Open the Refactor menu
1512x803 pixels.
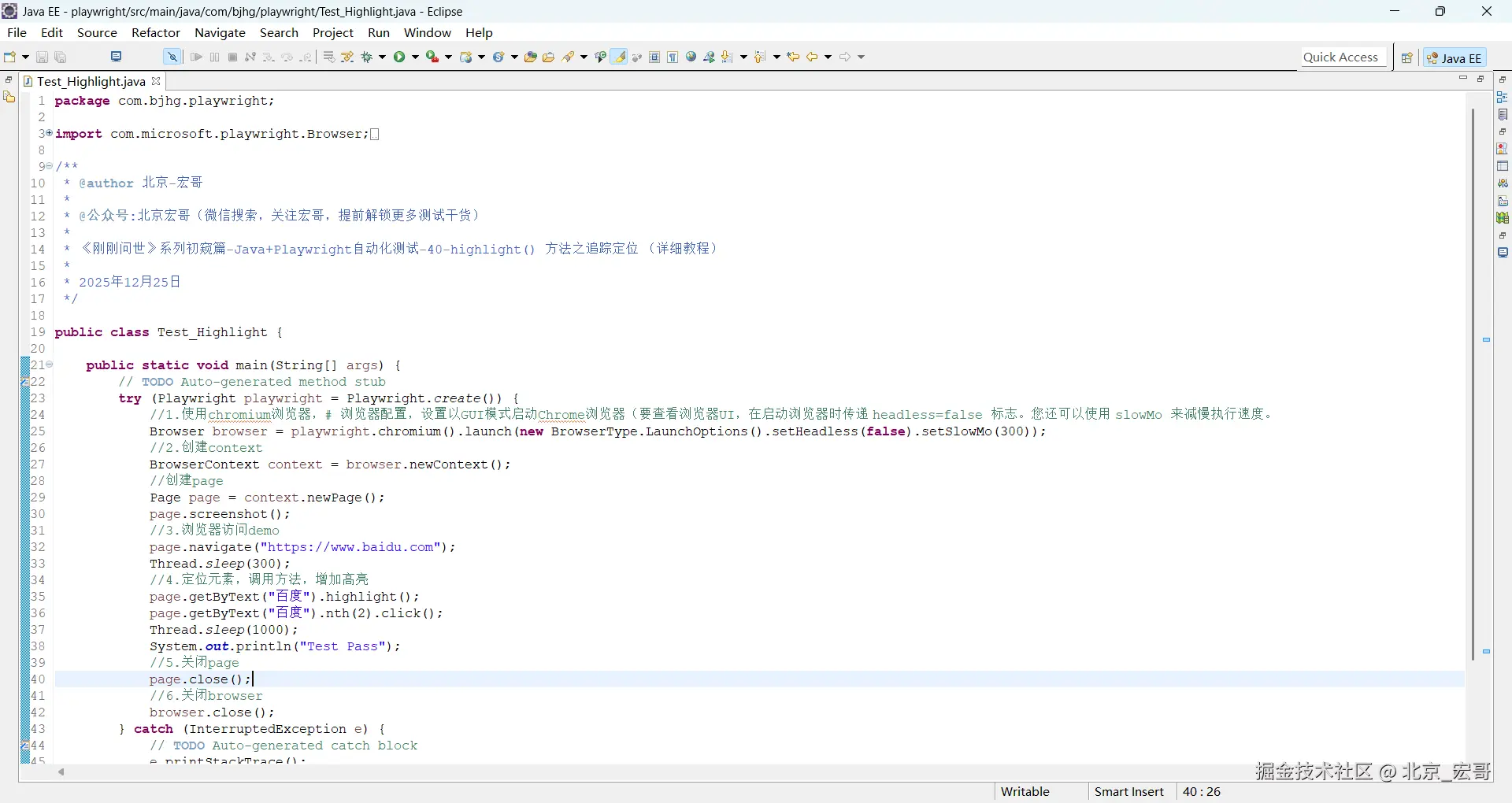click(156, 32)
